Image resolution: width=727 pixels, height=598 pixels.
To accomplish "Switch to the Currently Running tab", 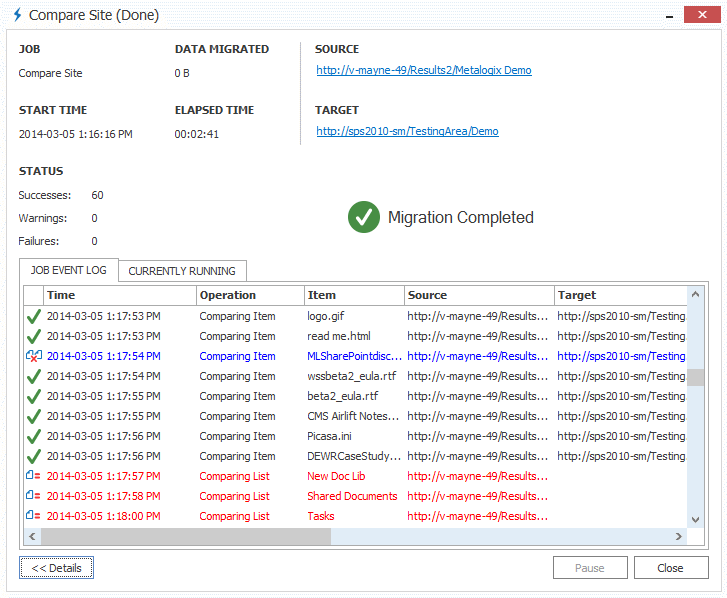I will click(182, 271).
